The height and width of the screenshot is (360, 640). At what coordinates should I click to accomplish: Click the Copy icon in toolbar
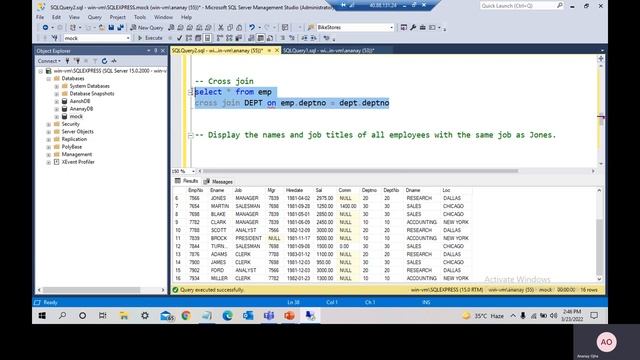[230, 27]
